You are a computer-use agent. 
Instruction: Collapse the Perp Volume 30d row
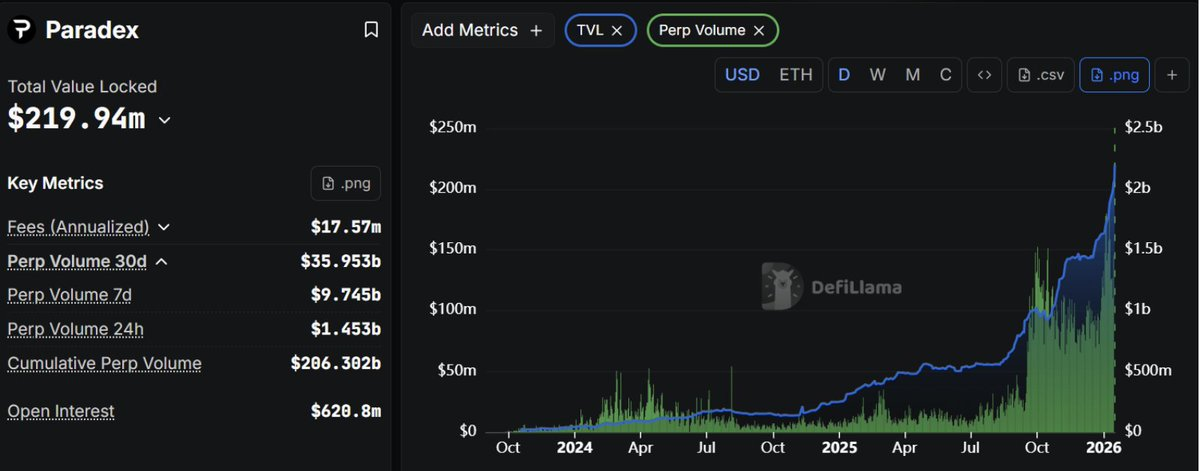pyautogui.click(x=161, y=261)
